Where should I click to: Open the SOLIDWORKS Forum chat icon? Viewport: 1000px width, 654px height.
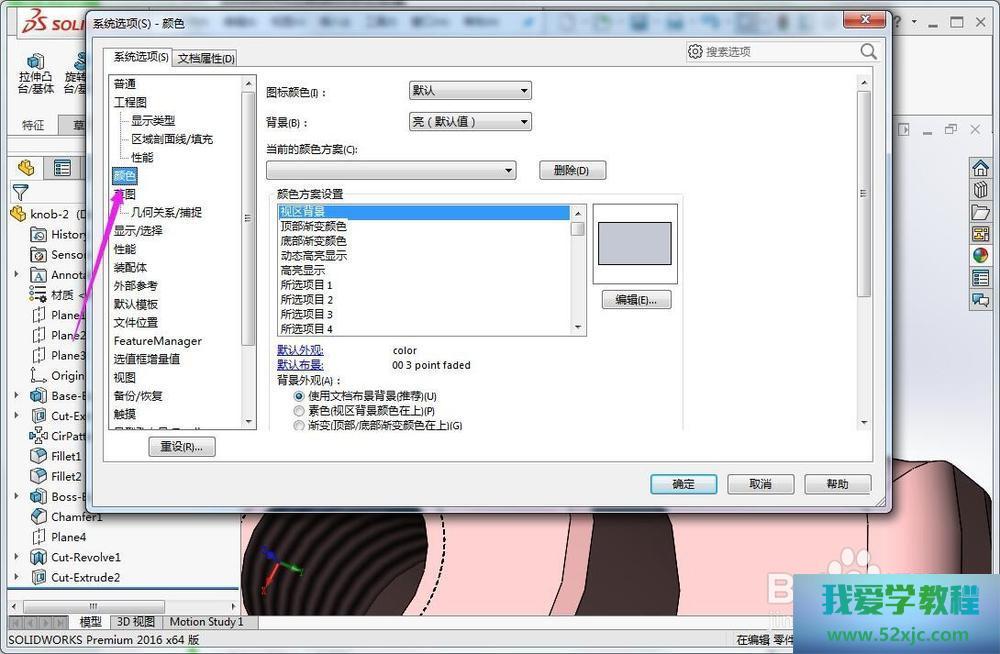980,300
